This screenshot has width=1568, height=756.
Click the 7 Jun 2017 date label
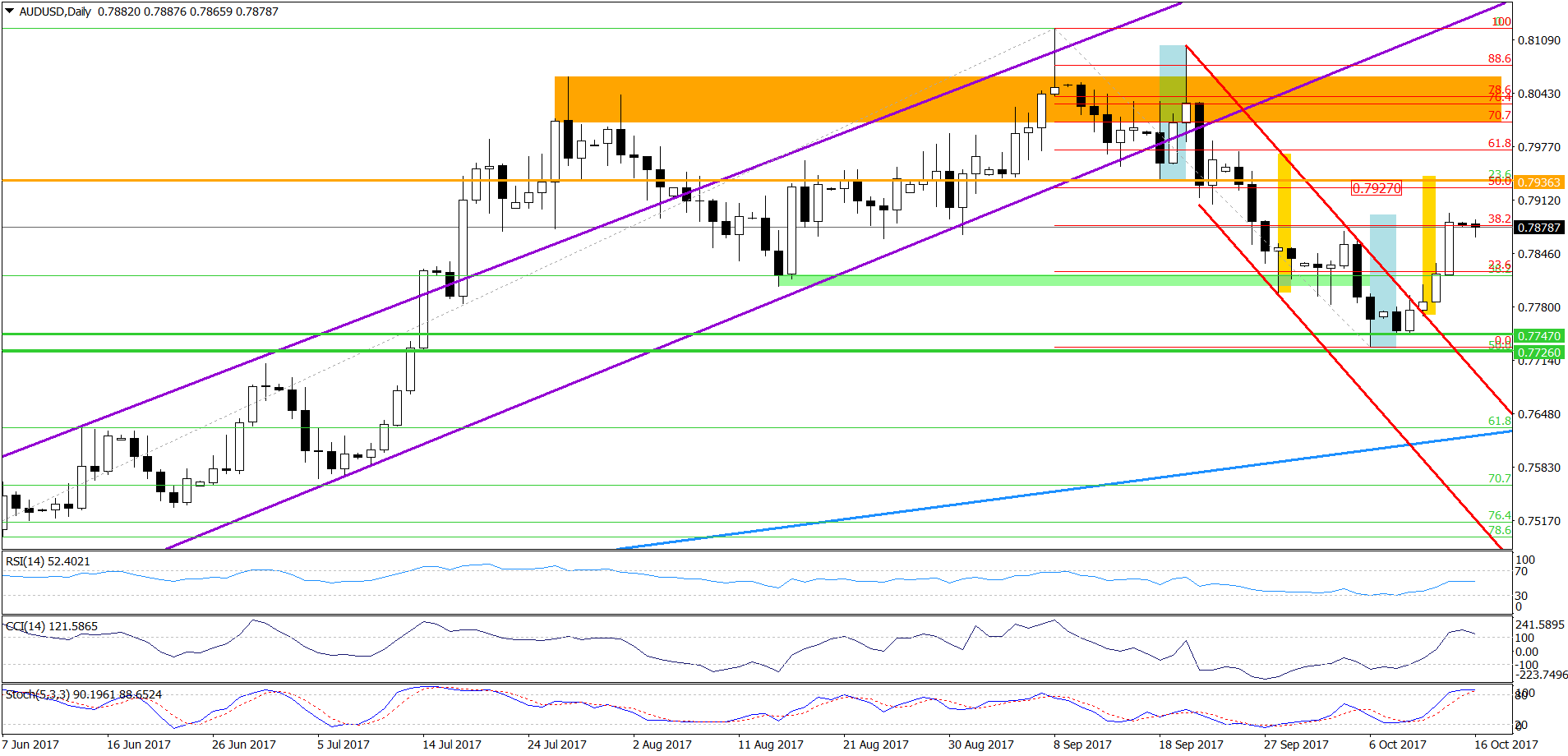(x=30, y=744)
